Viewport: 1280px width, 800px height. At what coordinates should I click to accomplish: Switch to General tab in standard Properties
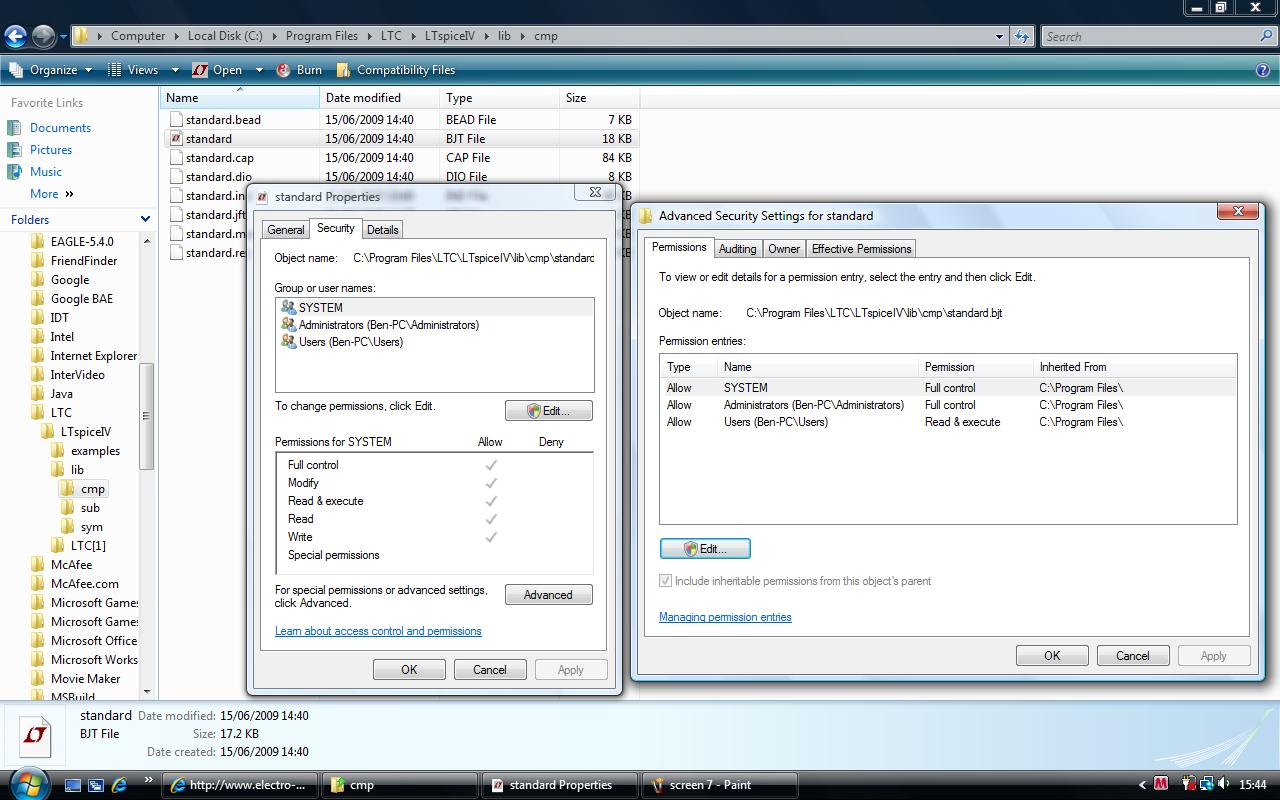point(285,230)
